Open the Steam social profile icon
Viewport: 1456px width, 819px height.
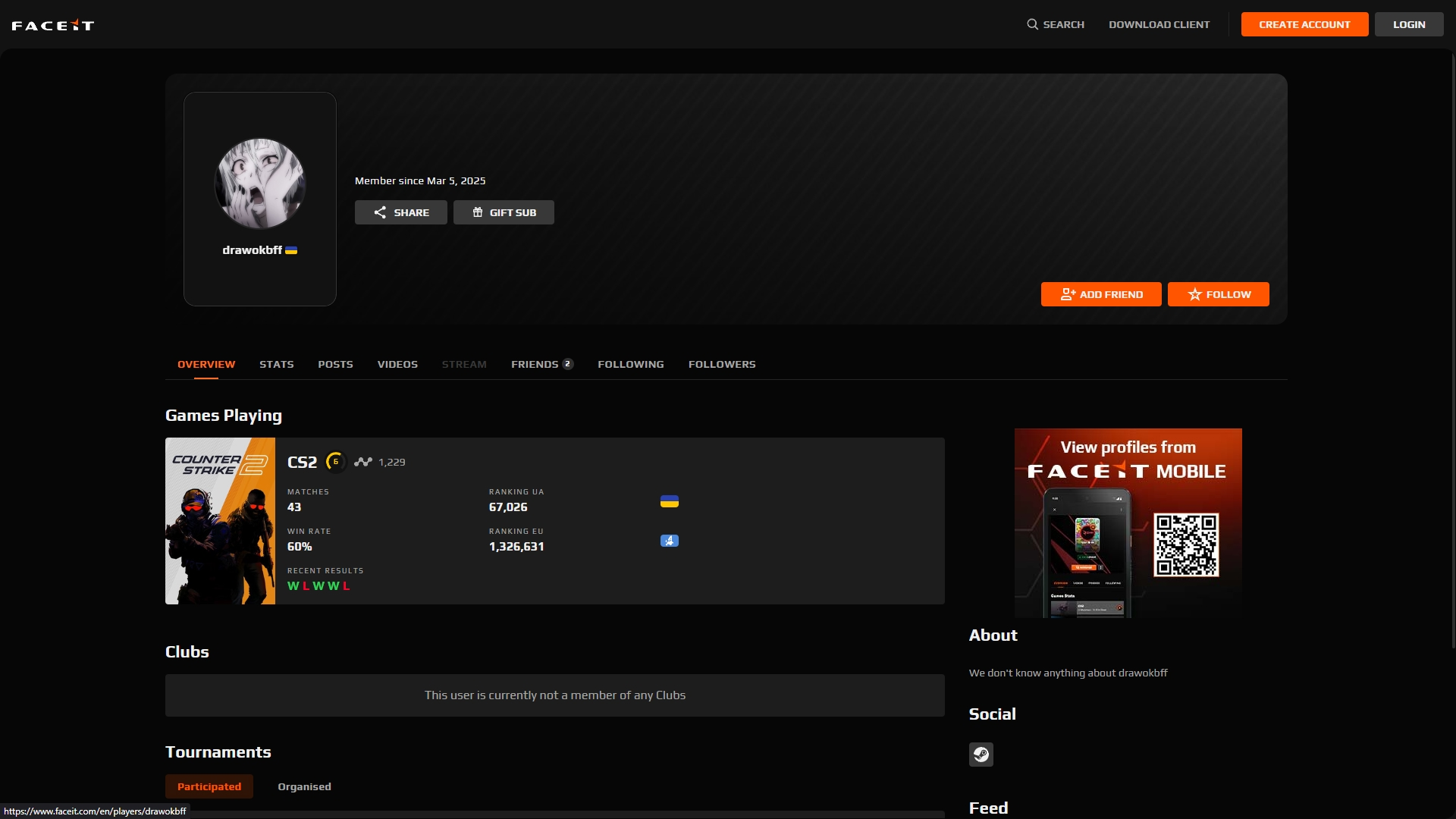[981, 755]
